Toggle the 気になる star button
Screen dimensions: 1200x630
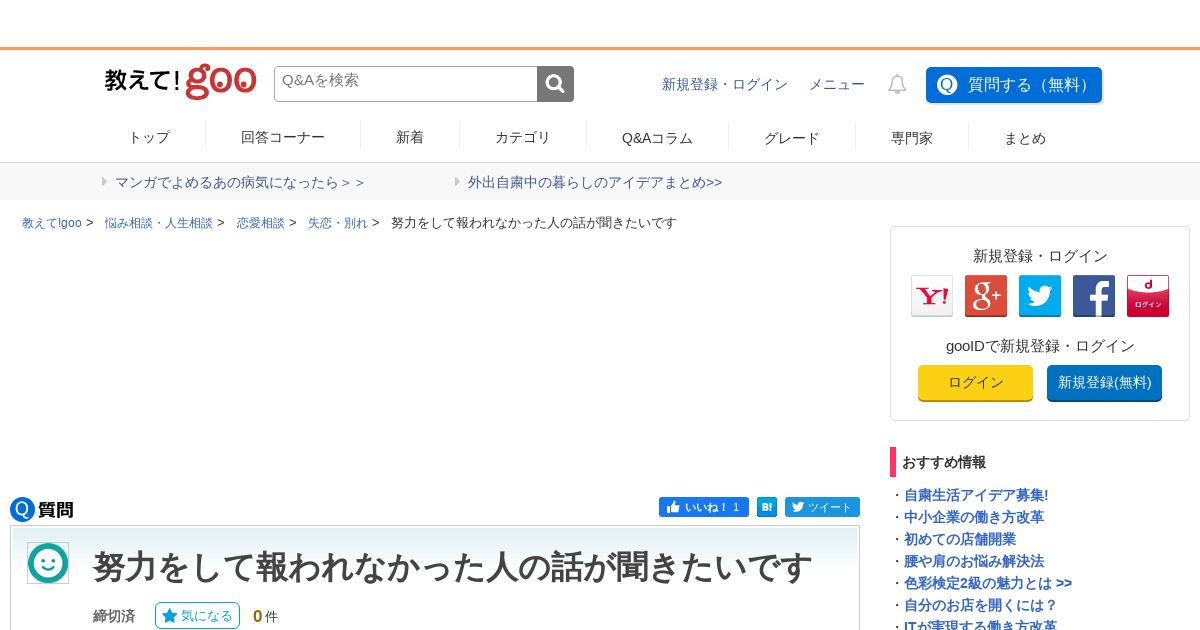click(x=197, y=616)
